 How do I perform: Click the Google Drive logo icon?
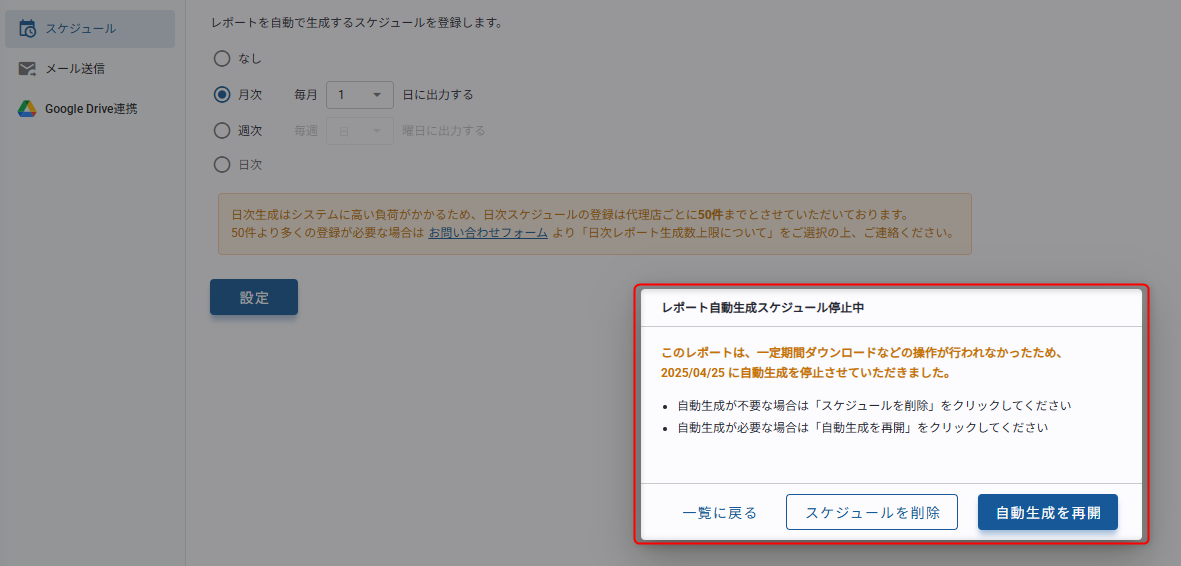pyautogui.click(x=28, y=109)
